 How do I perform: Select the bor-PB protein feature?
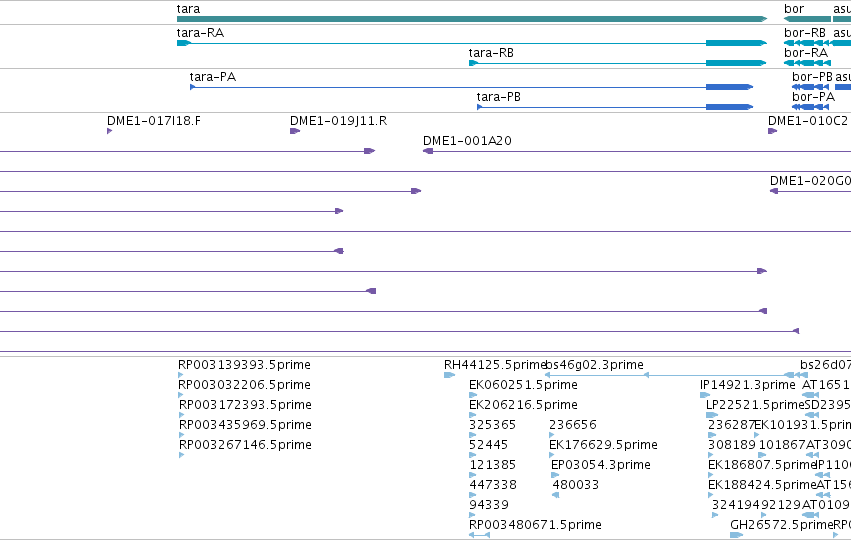[810, 87]
